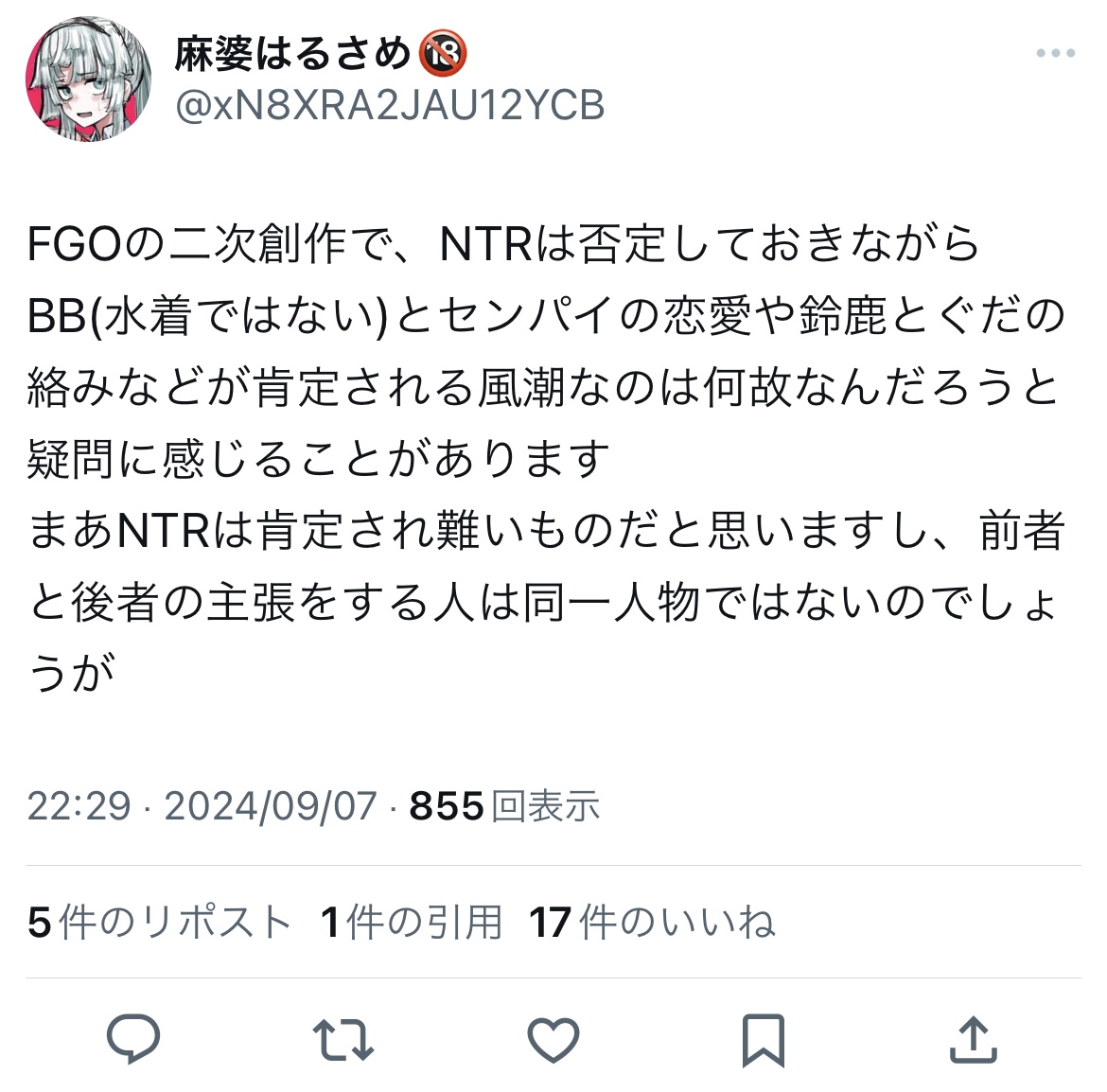Click the post text starting with FGOの二次創作で
The image size is (1107, 1092).
[546, 457]
